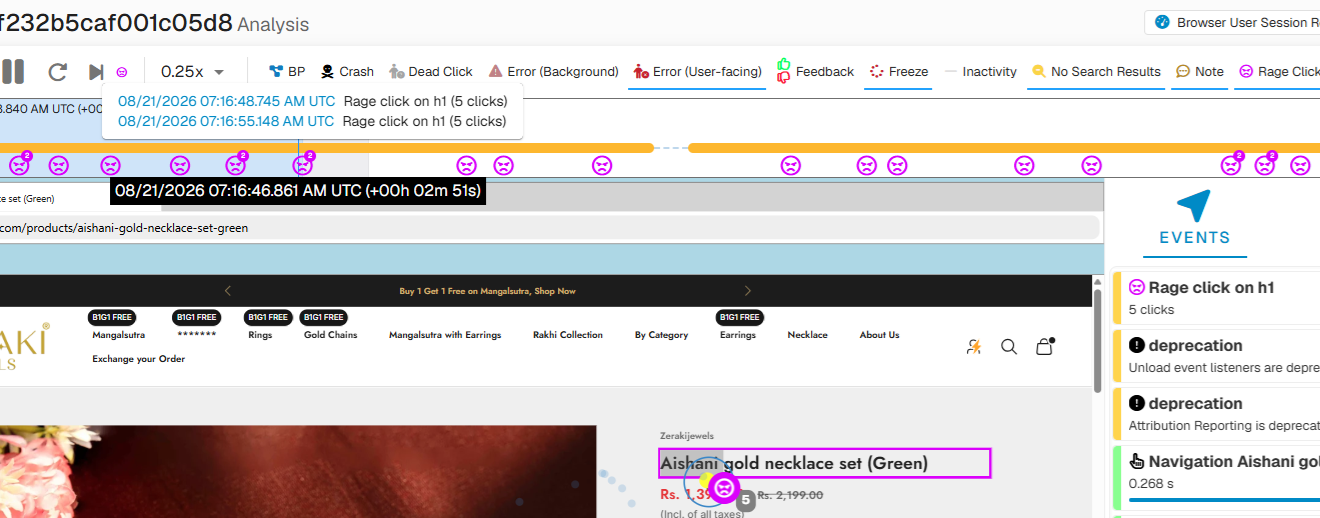Open the Gold Chains menu item
The image size is (1320, 518).
(331, 335)
